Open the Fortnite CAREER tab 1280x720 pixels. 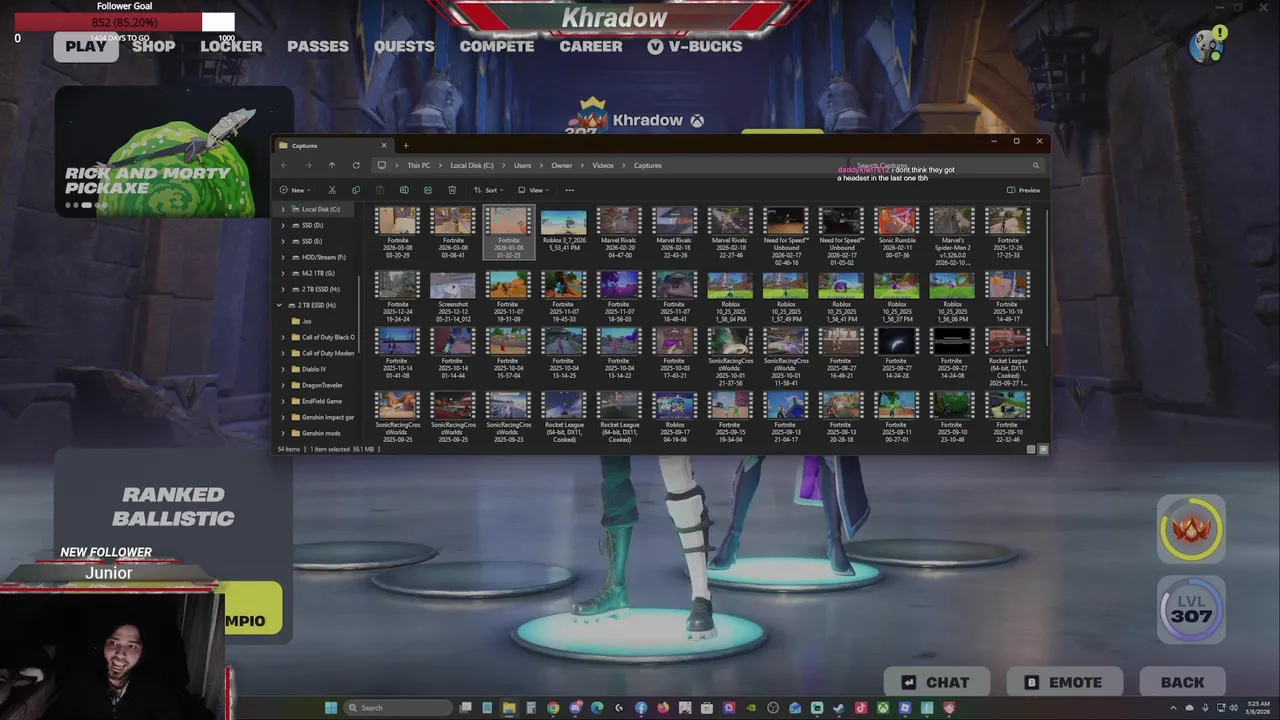pyautogui.click(x=591, y=46)
